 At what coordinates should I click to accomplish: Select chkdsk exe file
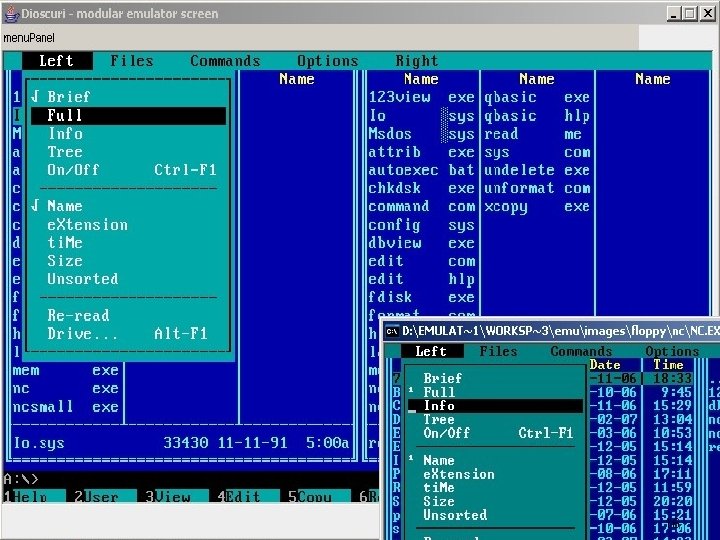tap(422, 188)
